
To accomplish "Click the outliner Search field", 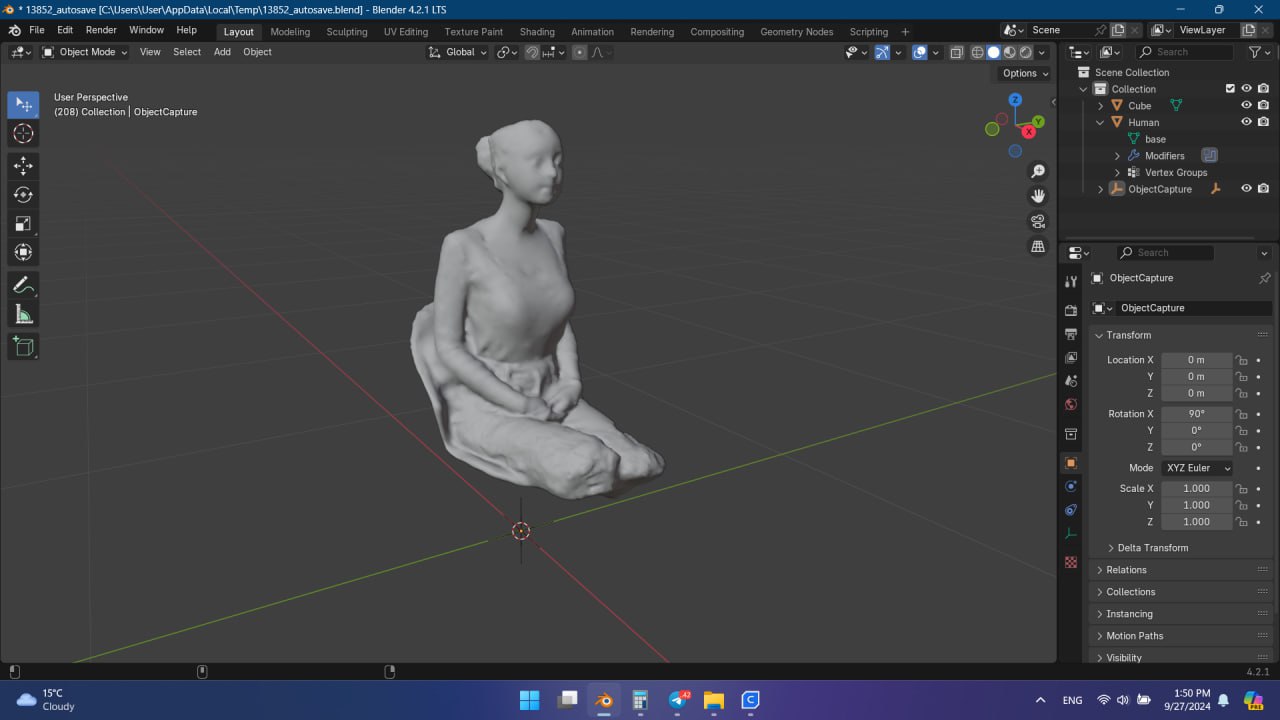I will click(1184, 52).
